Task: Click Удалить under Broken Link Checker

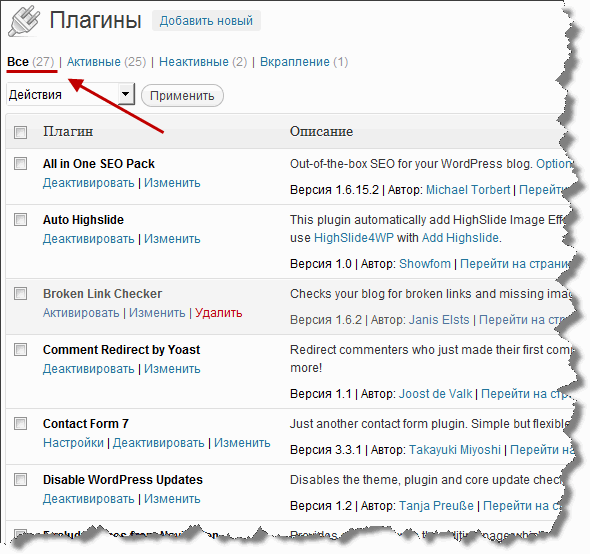Action: coord(219,313)
